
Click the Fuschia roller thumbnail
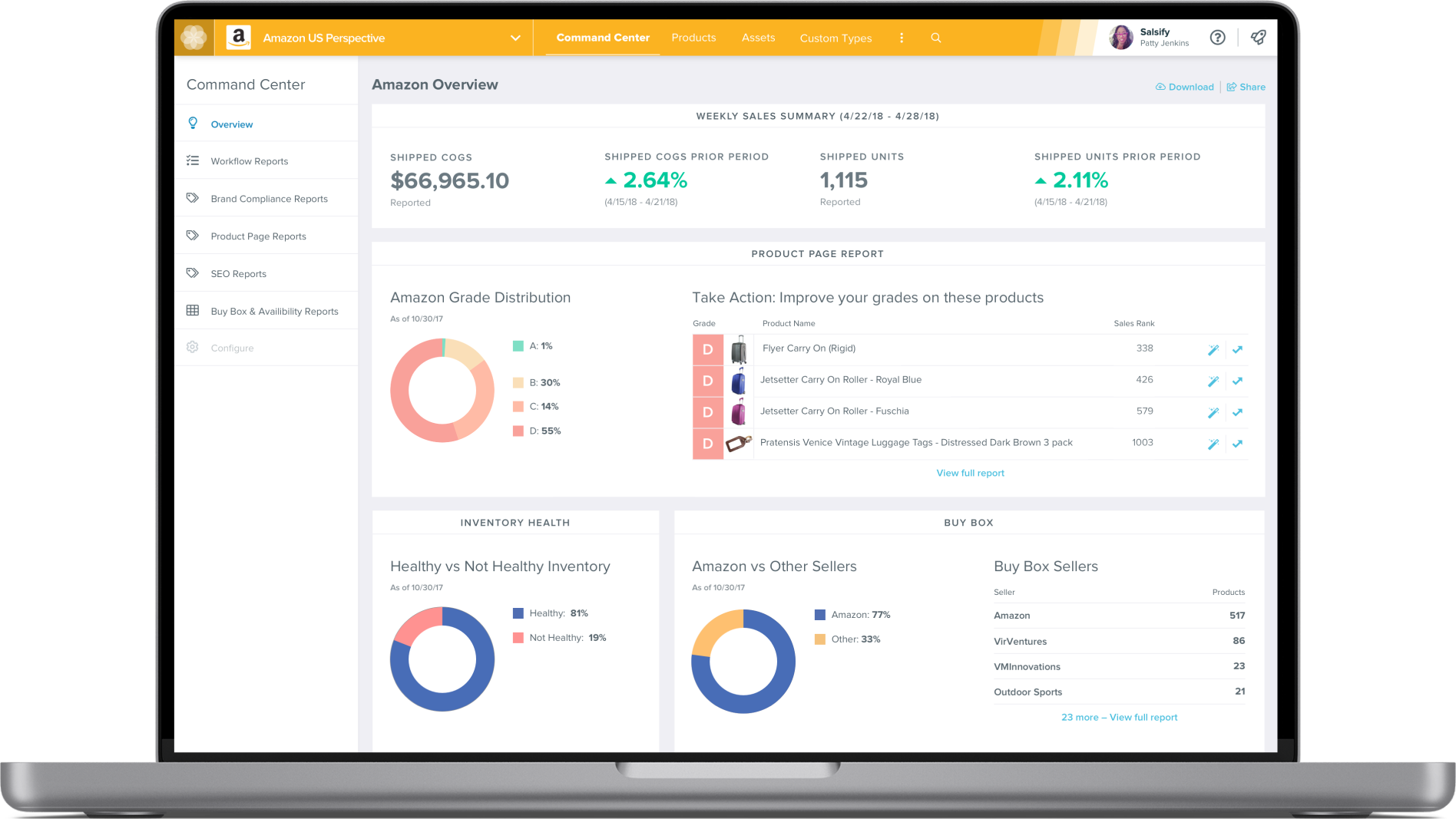tap(739, 412)
